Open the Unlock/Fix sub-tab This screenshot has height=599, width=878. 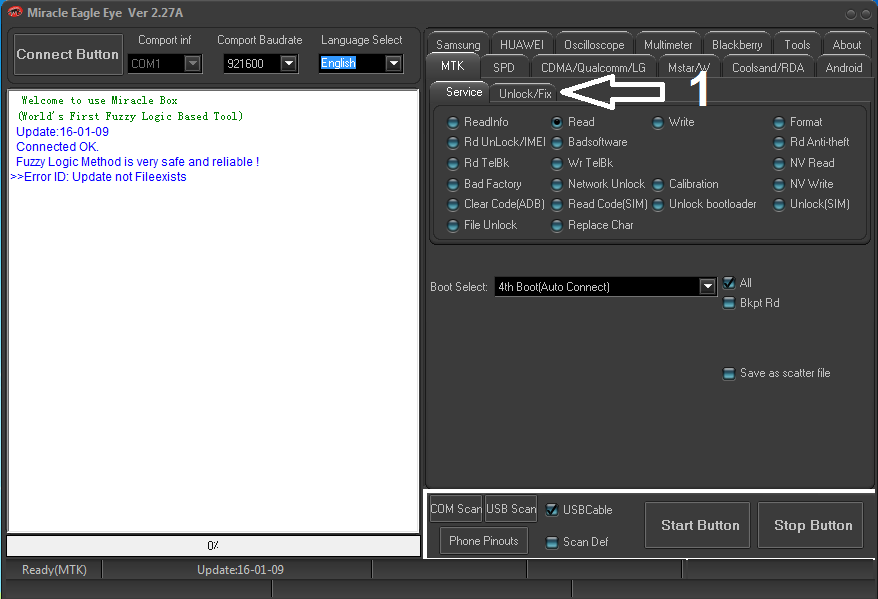(x=525, y=93)
